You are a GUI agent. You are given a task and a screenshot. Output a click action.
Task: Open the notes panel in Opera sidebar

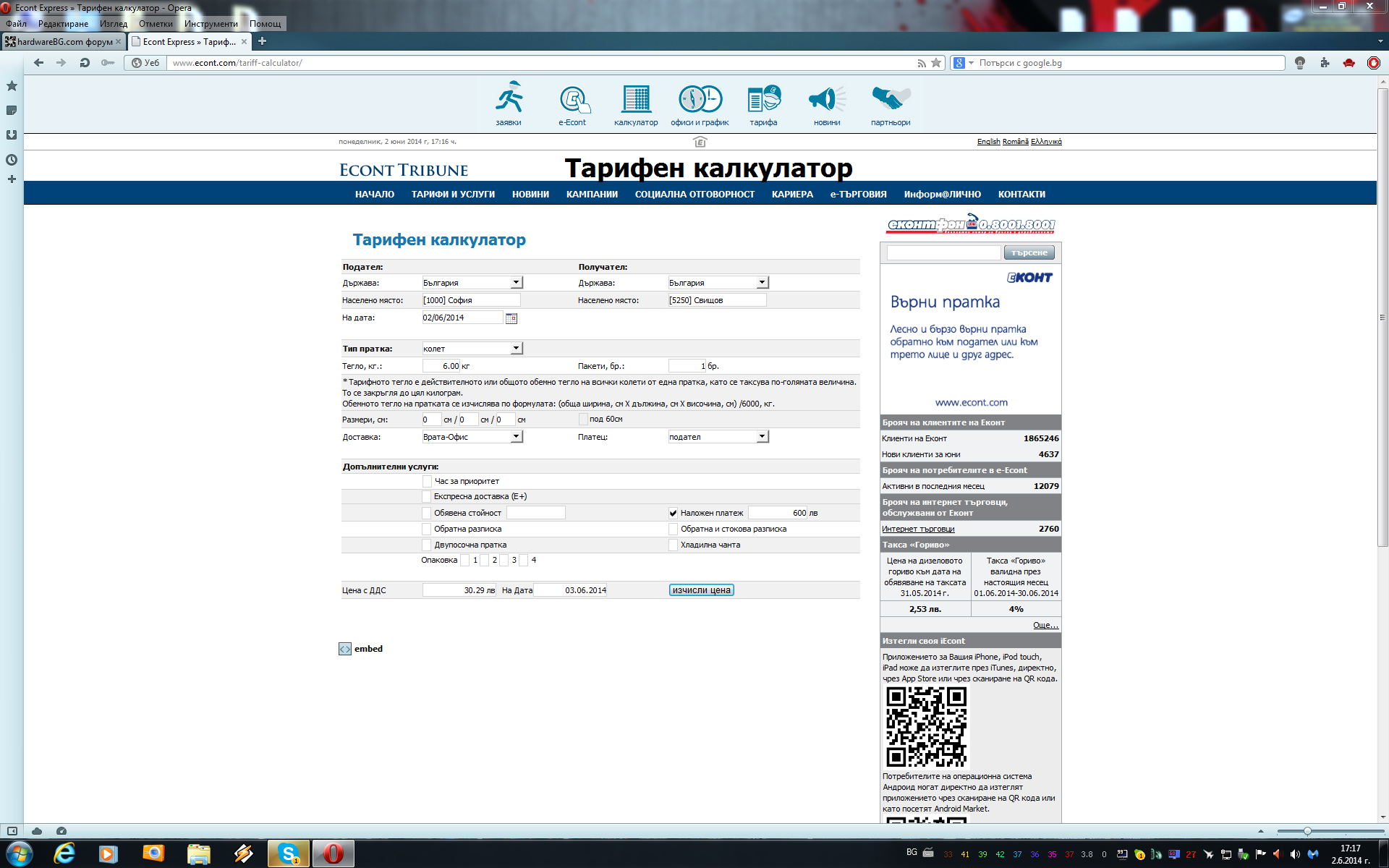(12, 111)
